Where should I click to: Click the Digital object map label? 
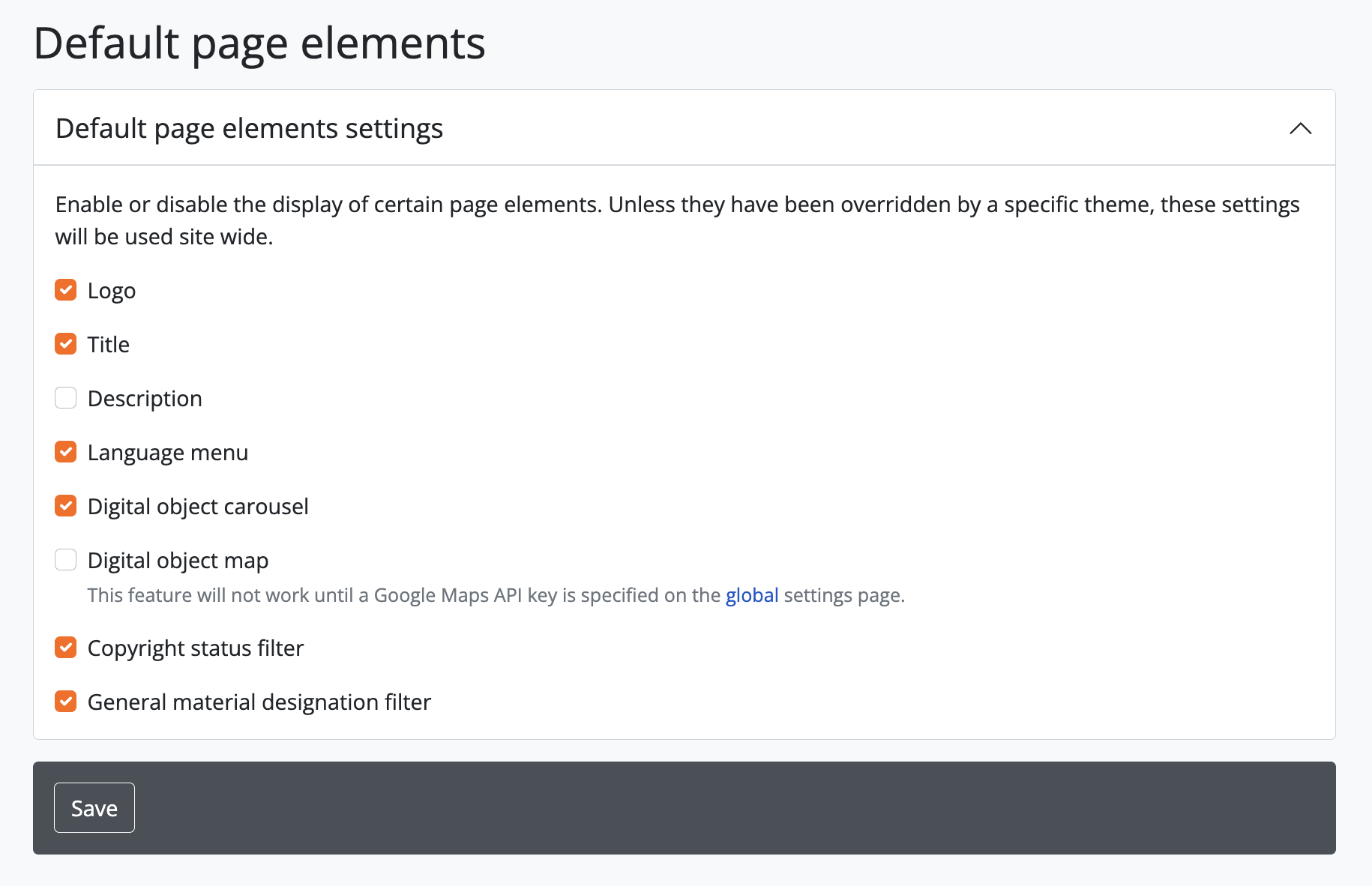point(178,561)
